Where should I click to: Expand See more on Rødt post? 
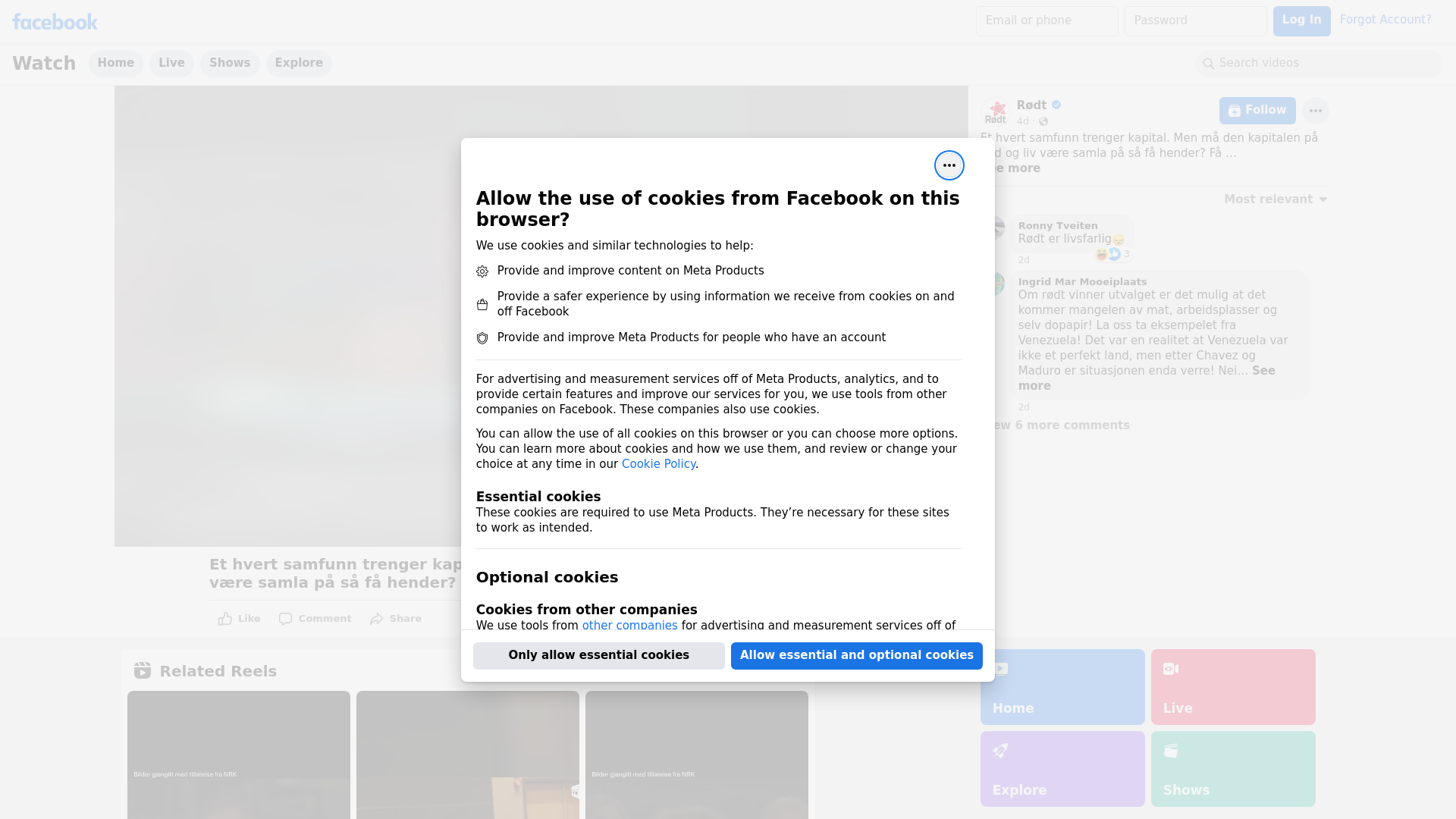coord(1016,168)
